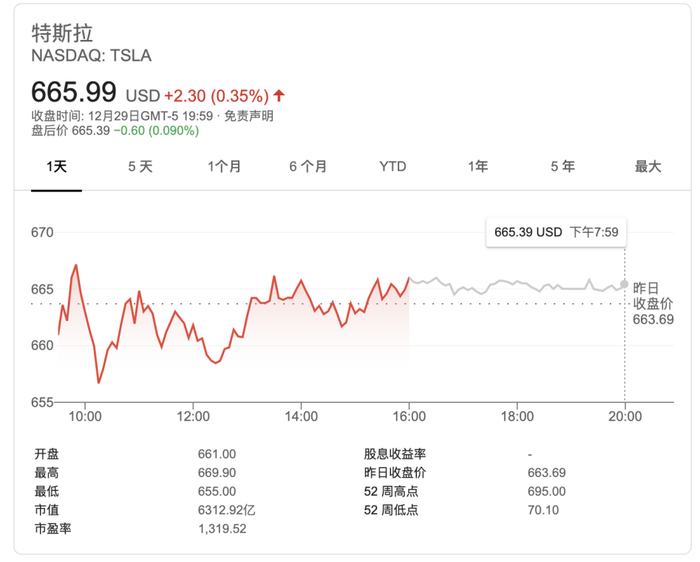Click the 16:00 time axis label

[409, 417]
